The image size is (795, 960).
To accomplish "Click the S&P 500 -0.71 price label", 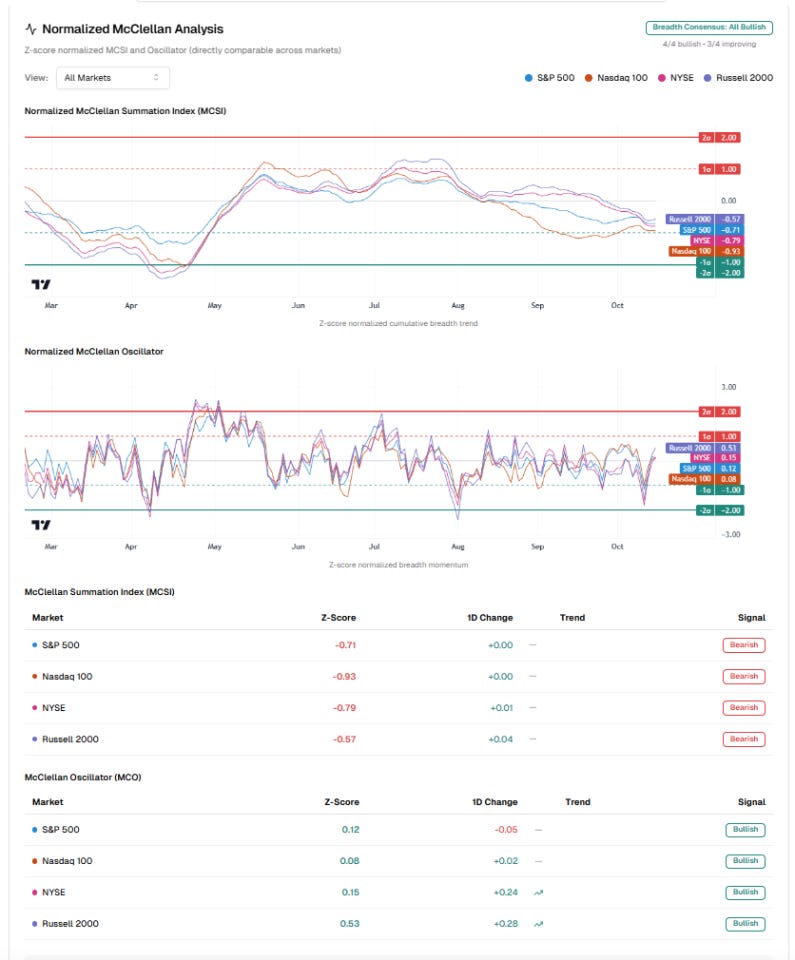I will [712, 230].
